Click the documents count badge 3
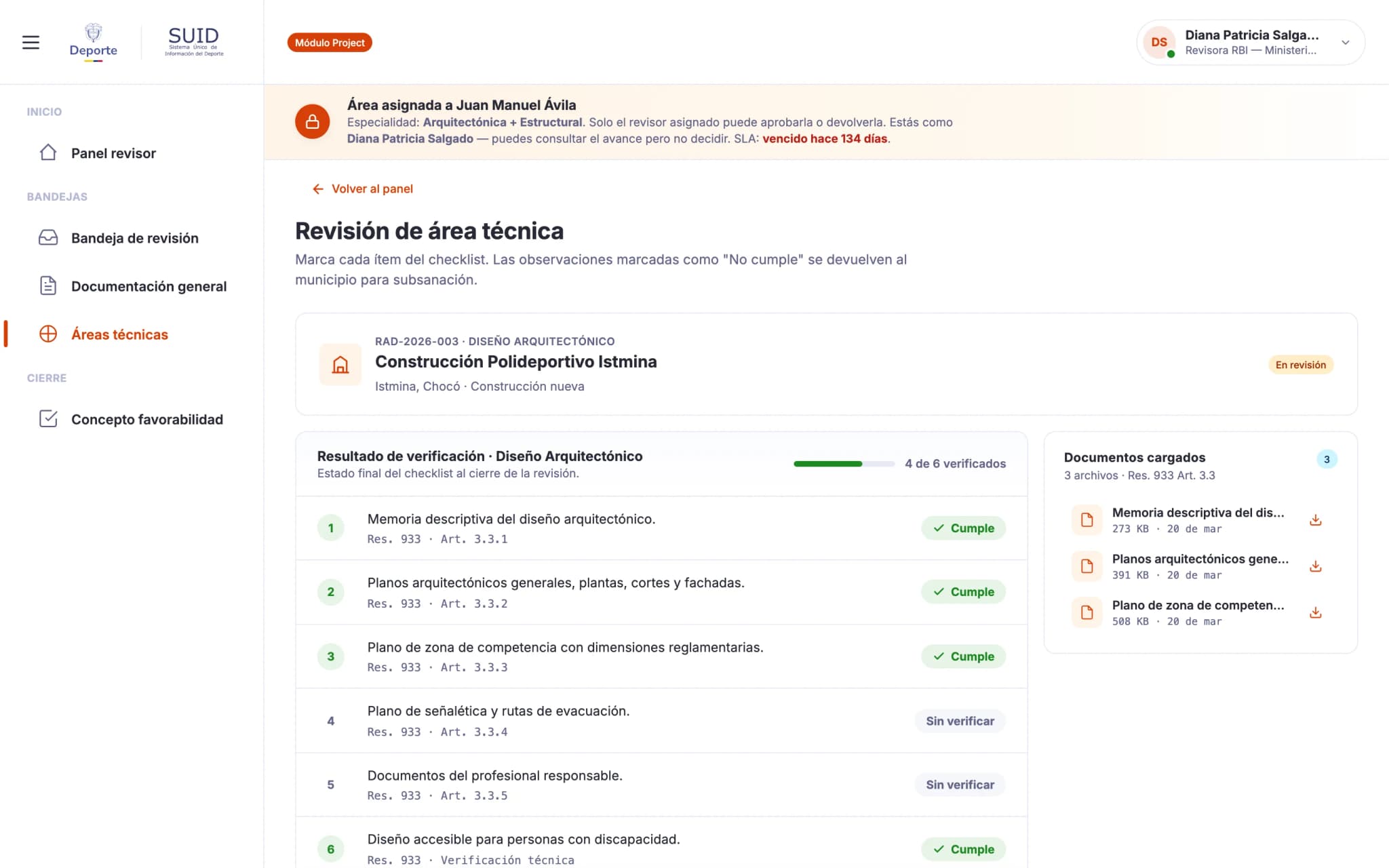 1327,459
